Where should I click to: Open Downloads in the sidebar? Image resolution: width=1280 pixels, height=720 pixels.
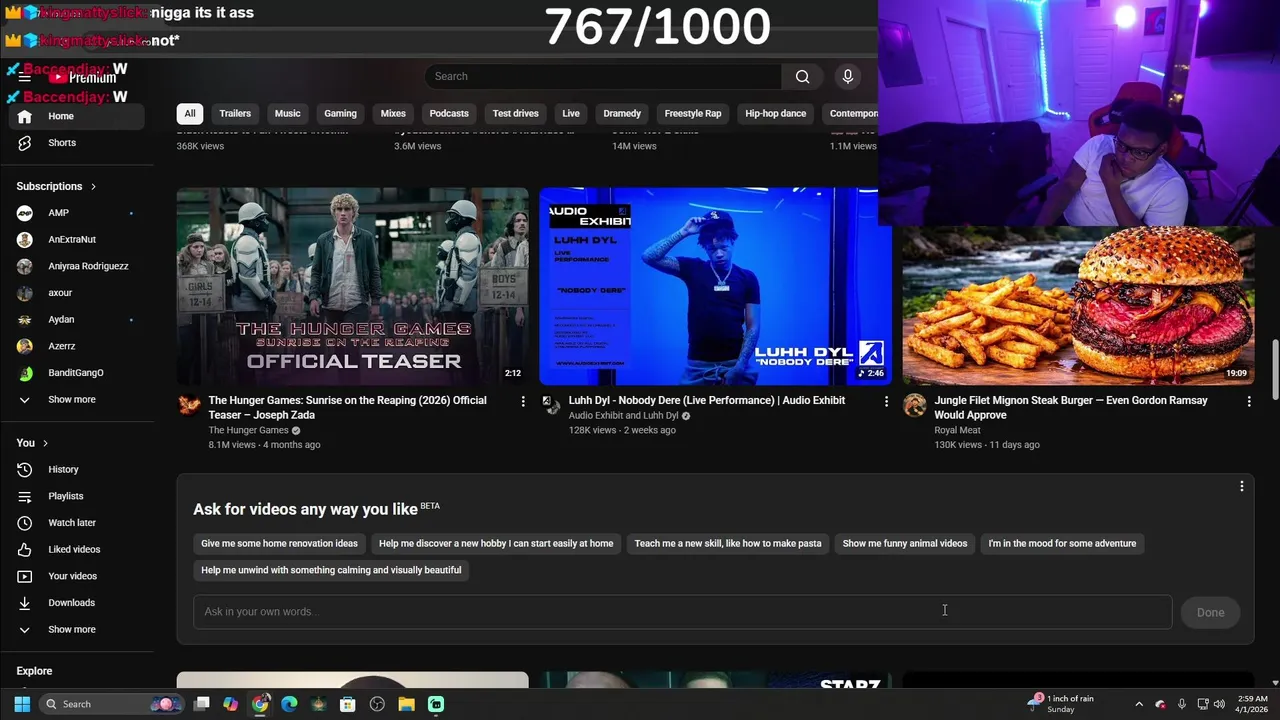point(76,603)
